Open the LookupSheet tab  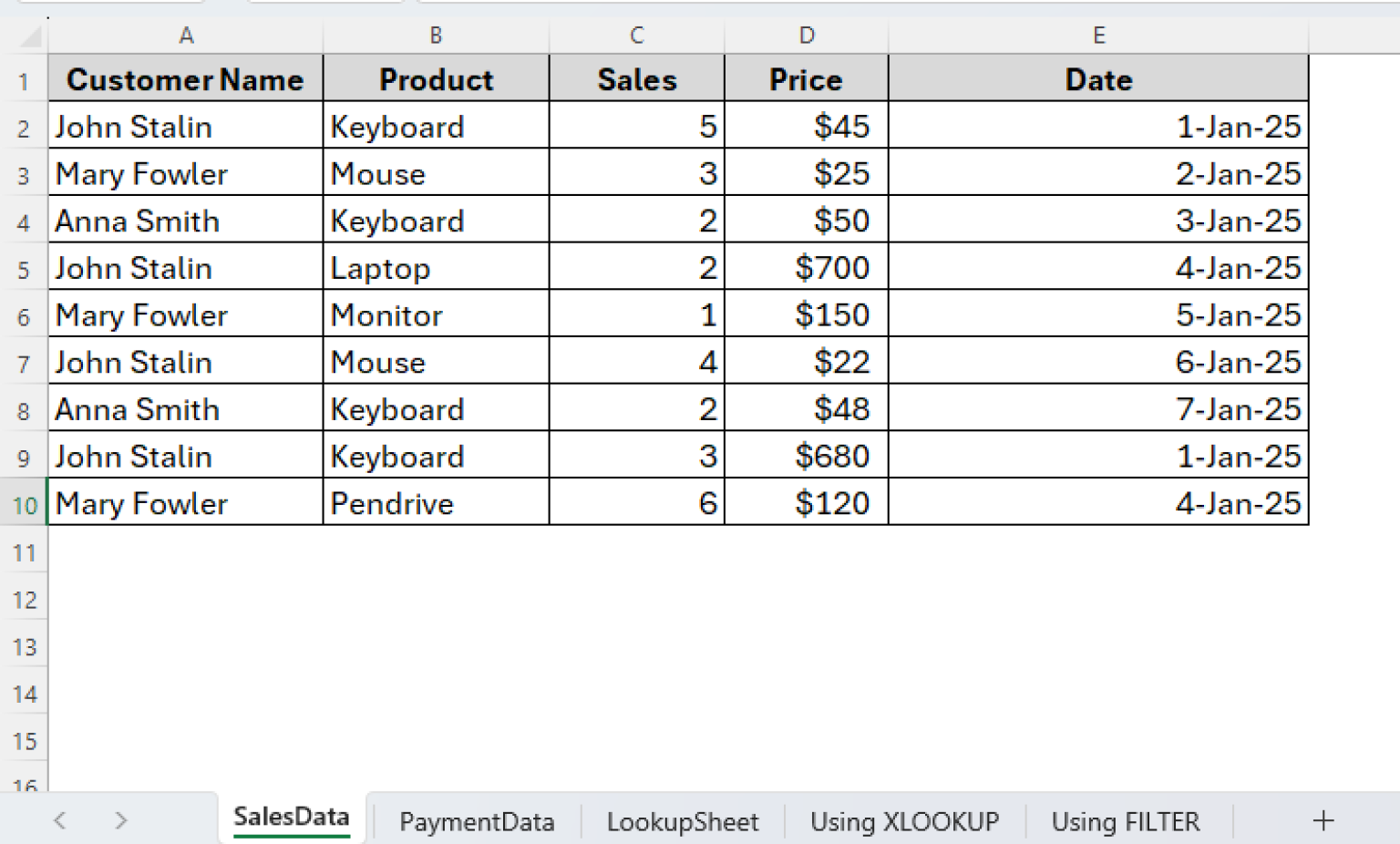pos(682,821)
